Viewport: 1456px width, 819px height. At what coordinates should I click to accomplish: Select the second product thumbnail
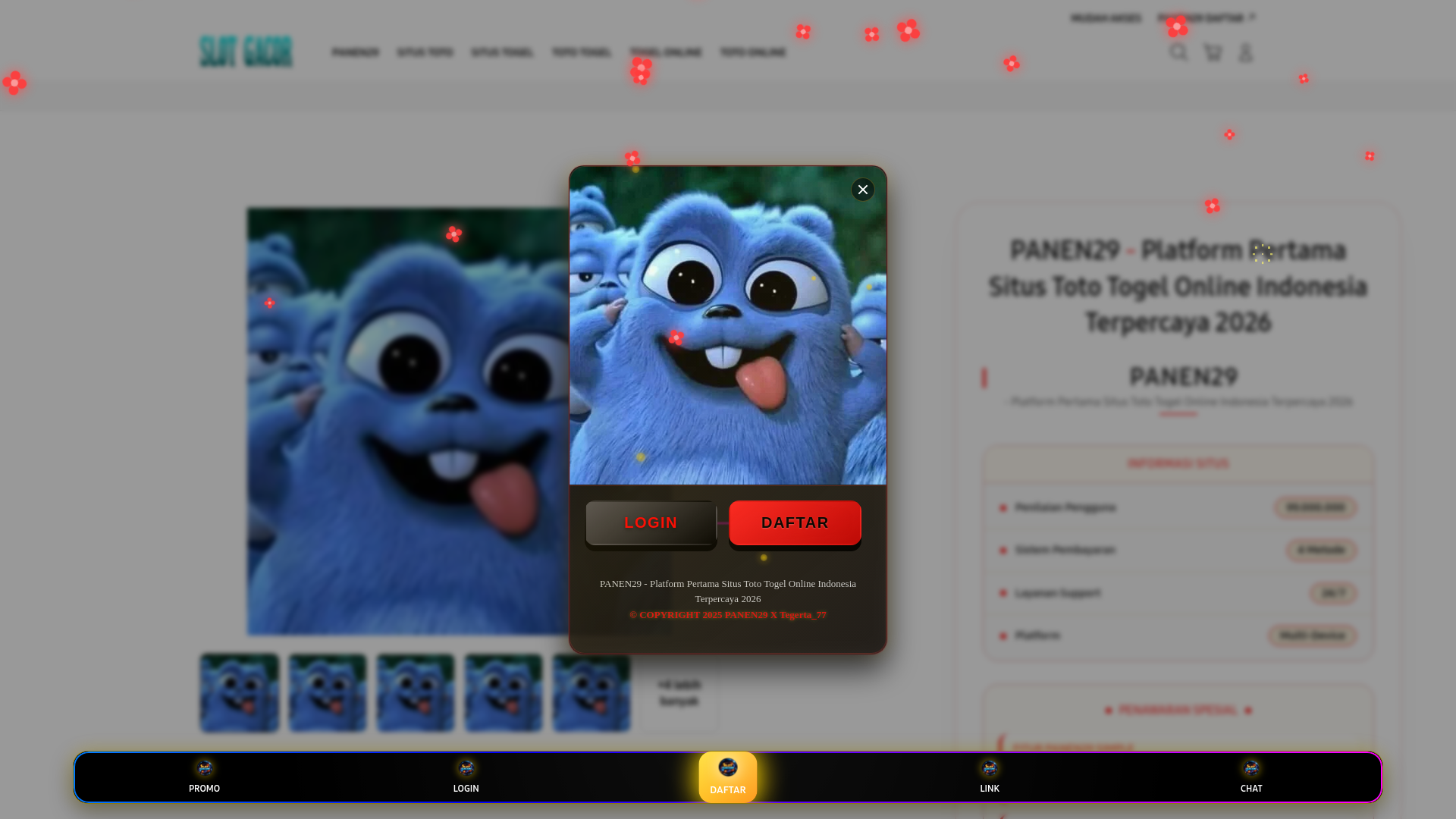tap(328, 693)
